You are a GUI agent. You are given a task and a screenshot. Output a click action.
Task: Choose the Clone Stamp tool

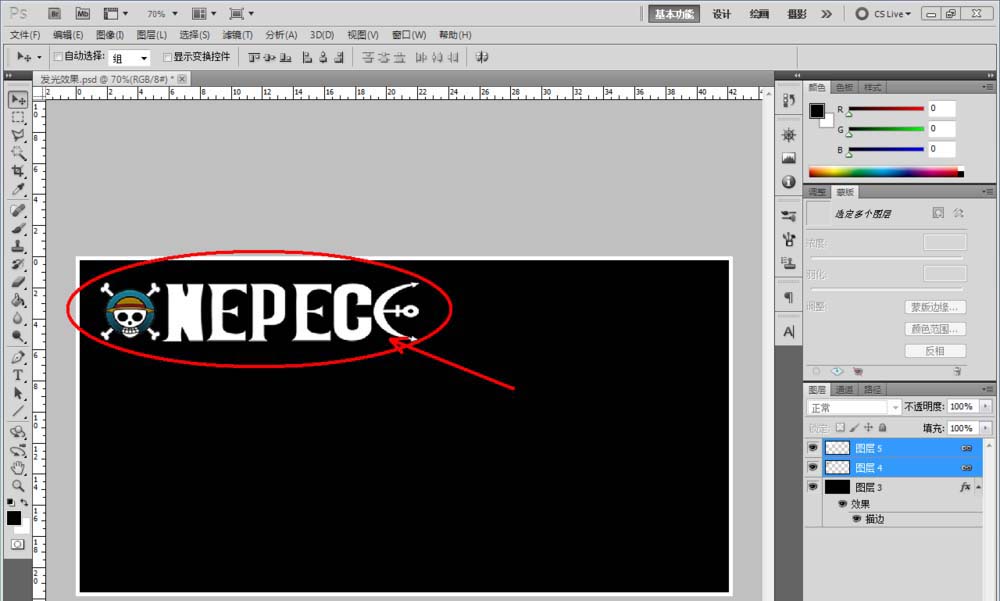pyautogui.click(x=18, y=246)
